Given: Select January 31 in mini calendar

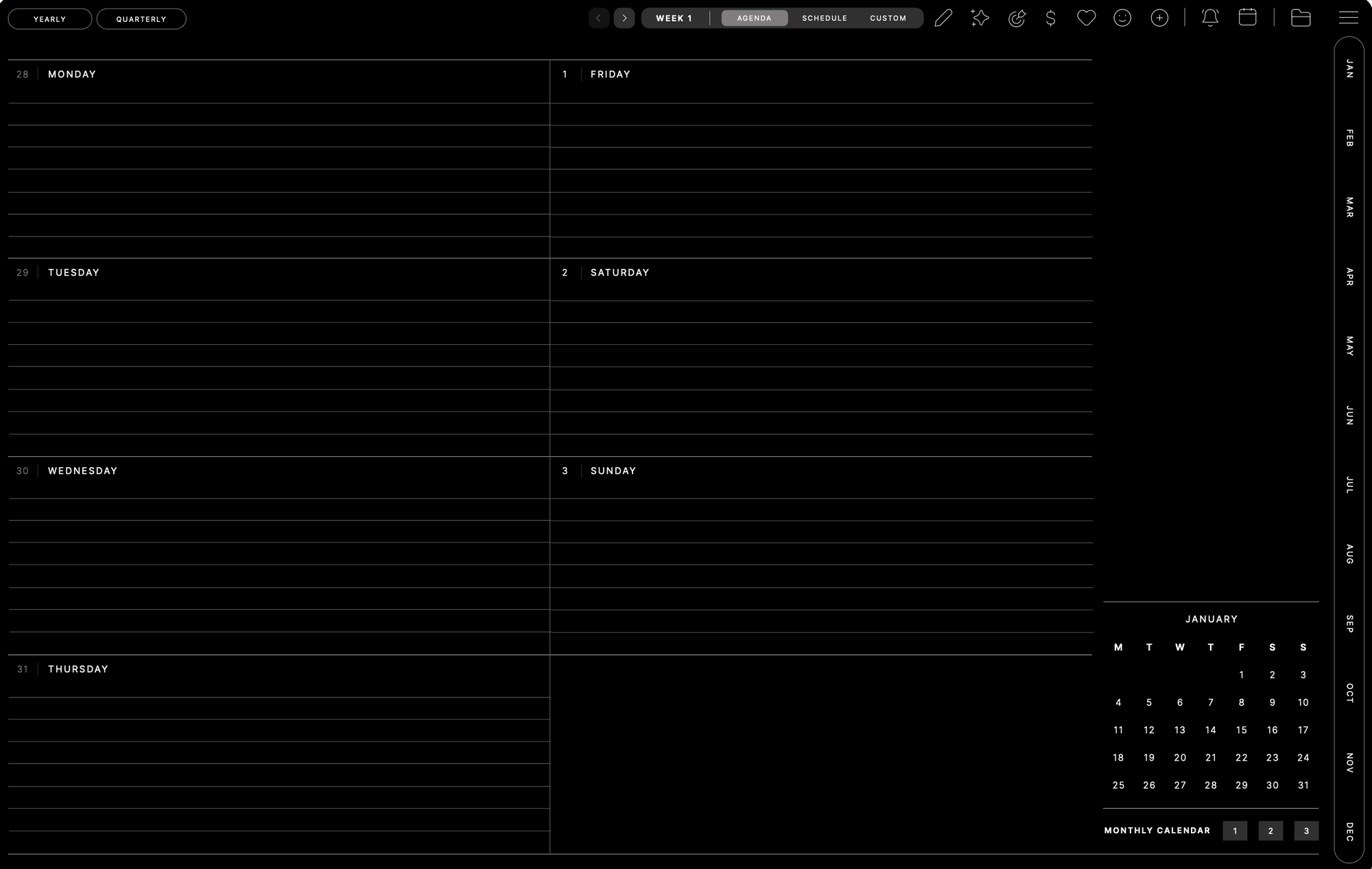Looking at the screenshot, I should pyautogui.click(x=1303, y=785).
